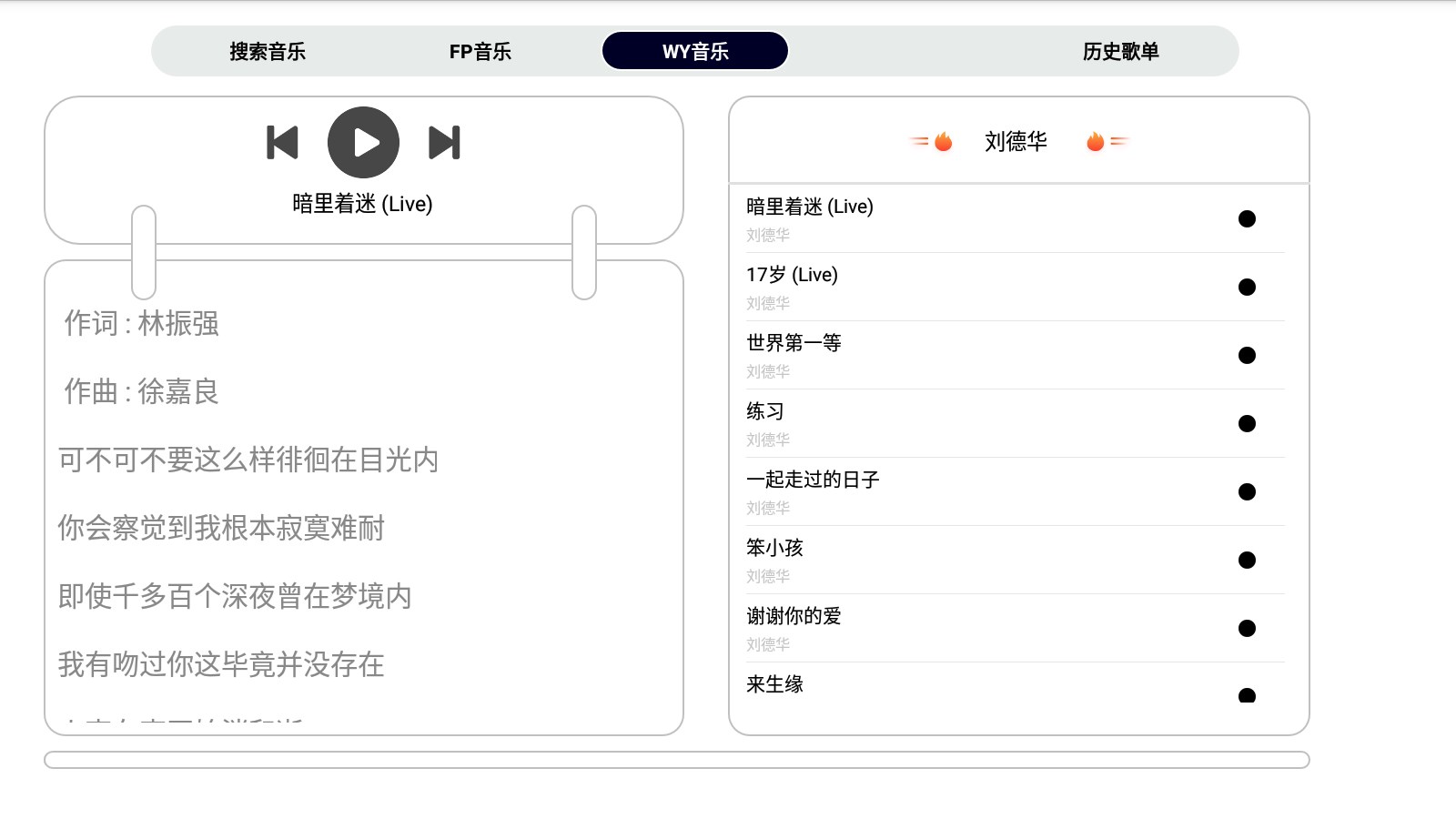Select the song 练习 from the playlist
The image size is (1456, 819).
point(766,411)
